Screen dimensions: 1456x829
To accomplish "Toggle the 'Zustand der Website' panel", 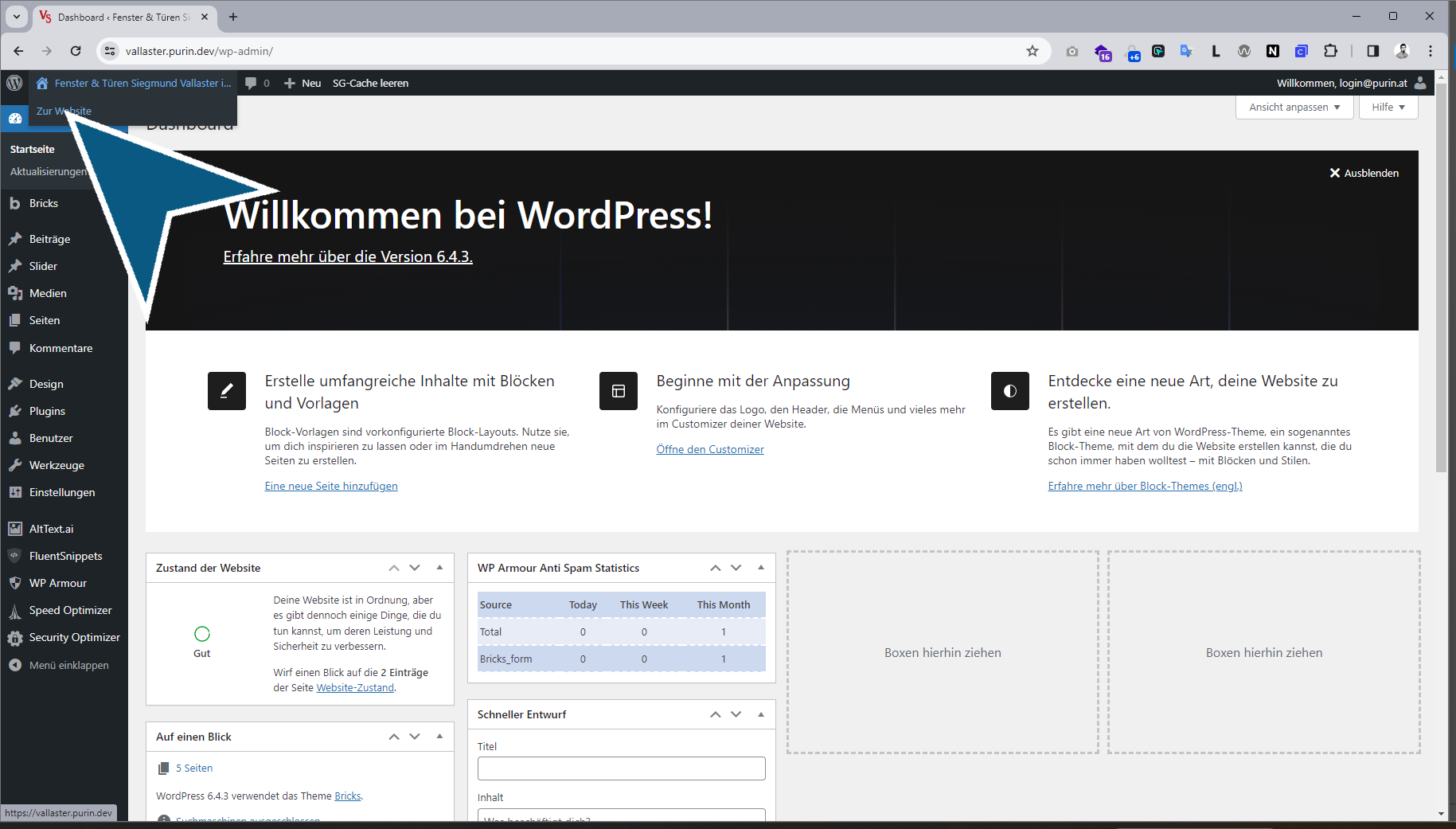I will [439, 568].
